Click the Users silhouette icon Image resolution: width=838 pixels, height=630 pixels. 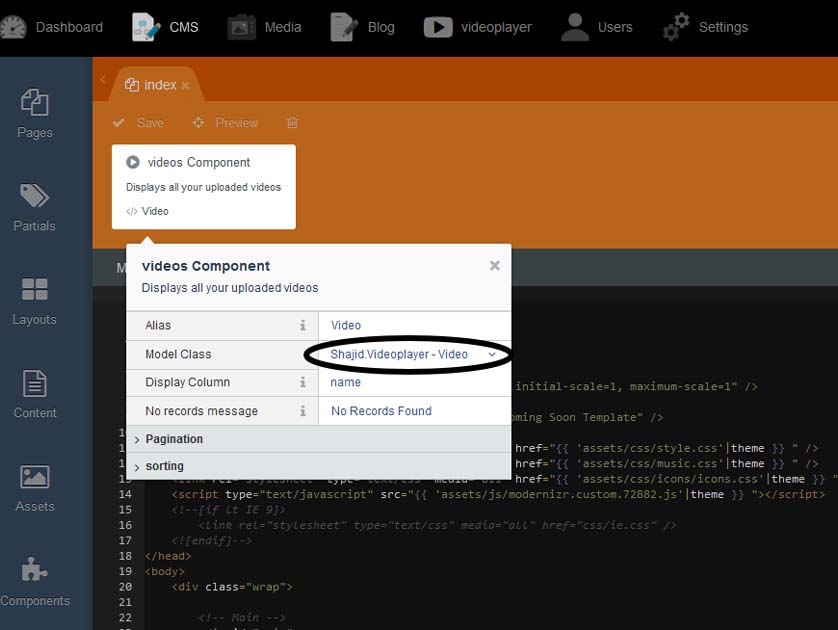pos(575,27)
